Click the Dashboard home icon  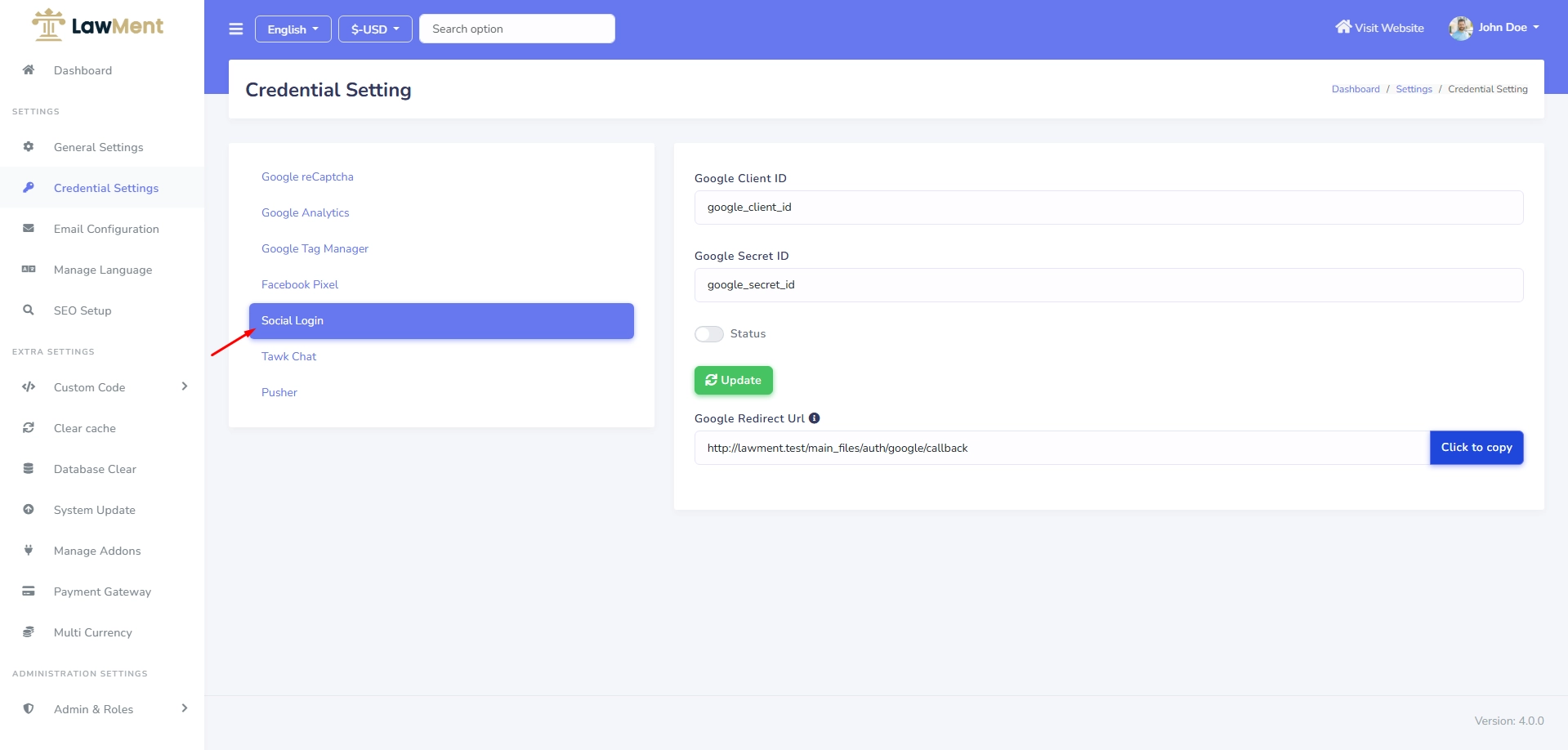[x=29, y=69]
